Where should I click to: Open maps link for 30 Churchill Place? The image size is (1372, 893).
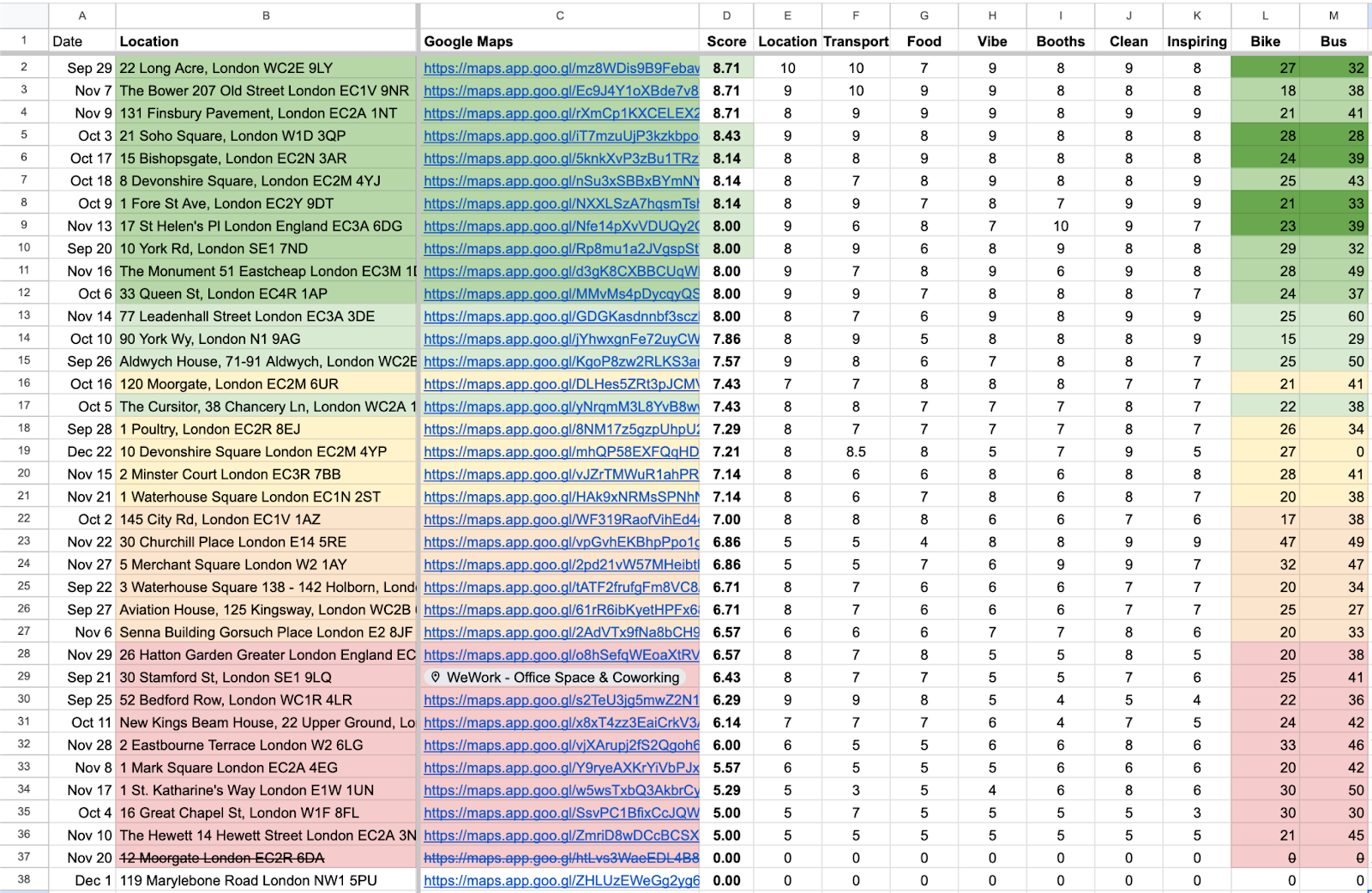[562, 542]
